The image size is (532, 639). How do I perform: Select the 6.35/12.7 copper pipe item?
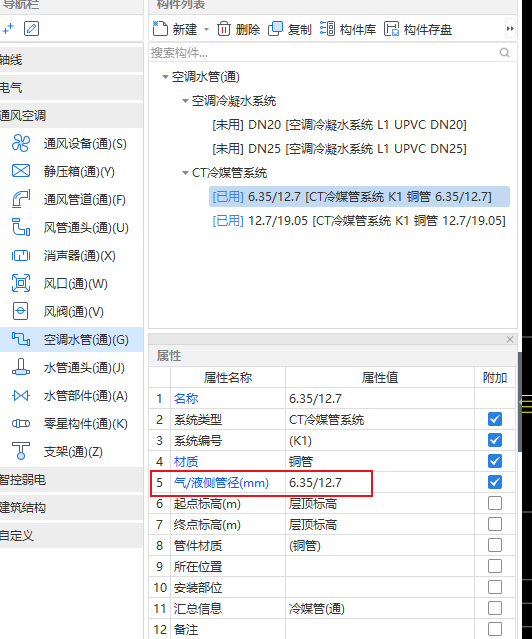[x=359, y=196]
